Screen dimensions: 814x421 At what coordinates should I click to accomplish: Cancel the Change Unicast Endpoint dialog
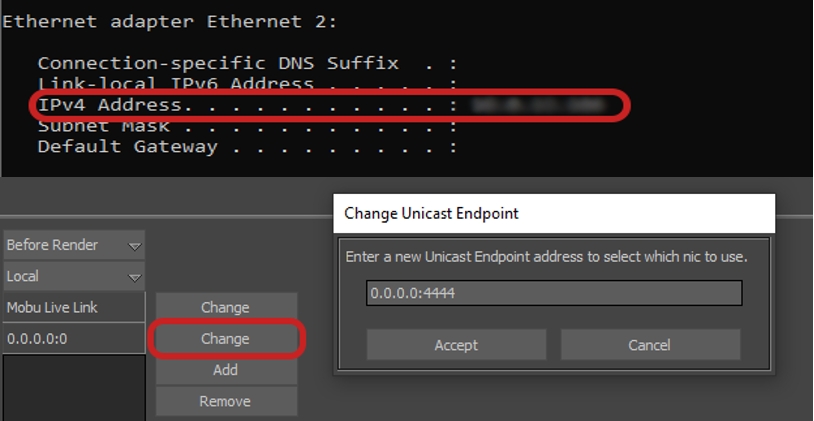[649, 345]
